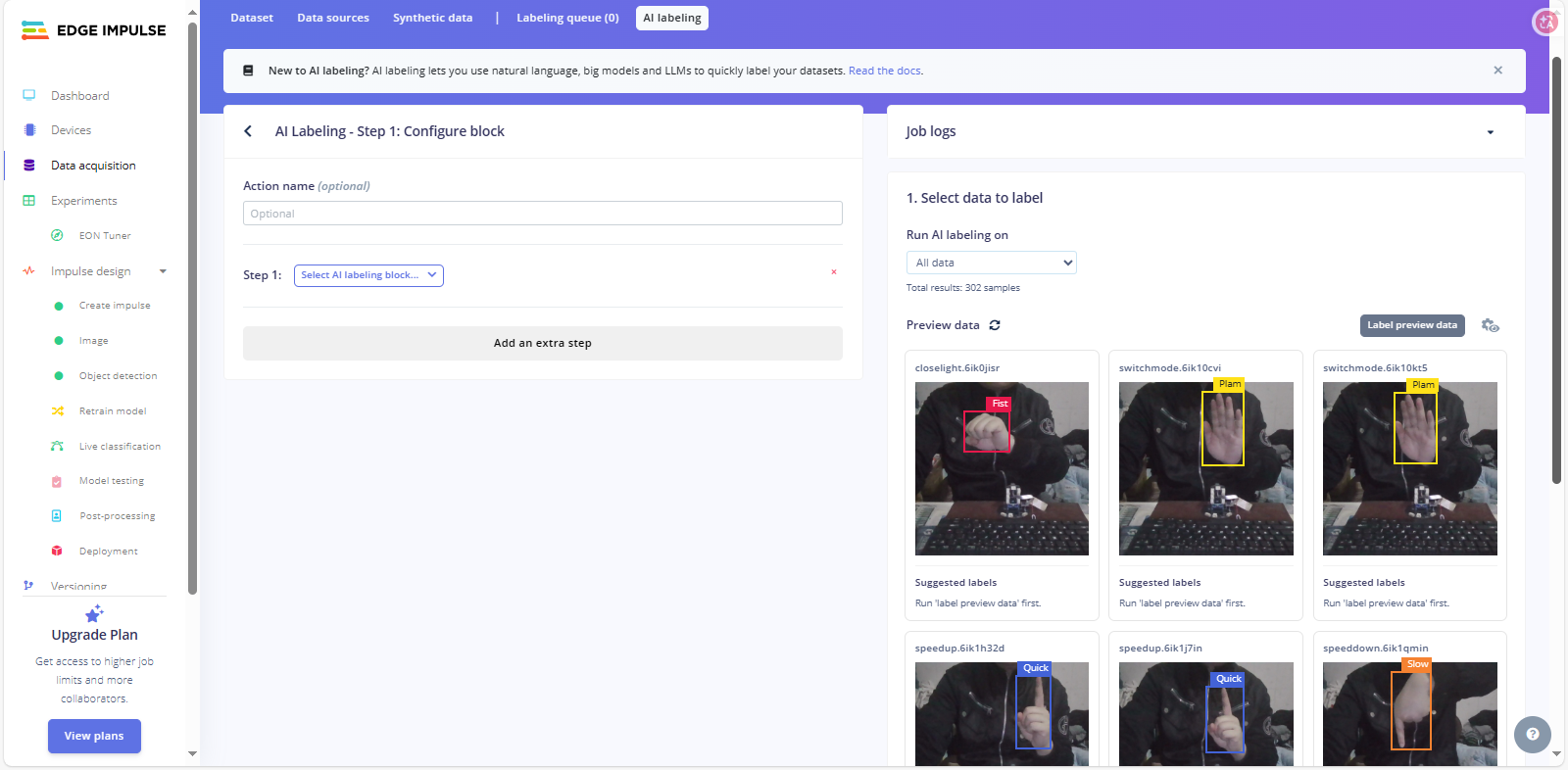Viewport: 1568px width, 770px height.
Task: Open the speeddown.6ik1qmin sample image
Action: (x=1410, y=714)
